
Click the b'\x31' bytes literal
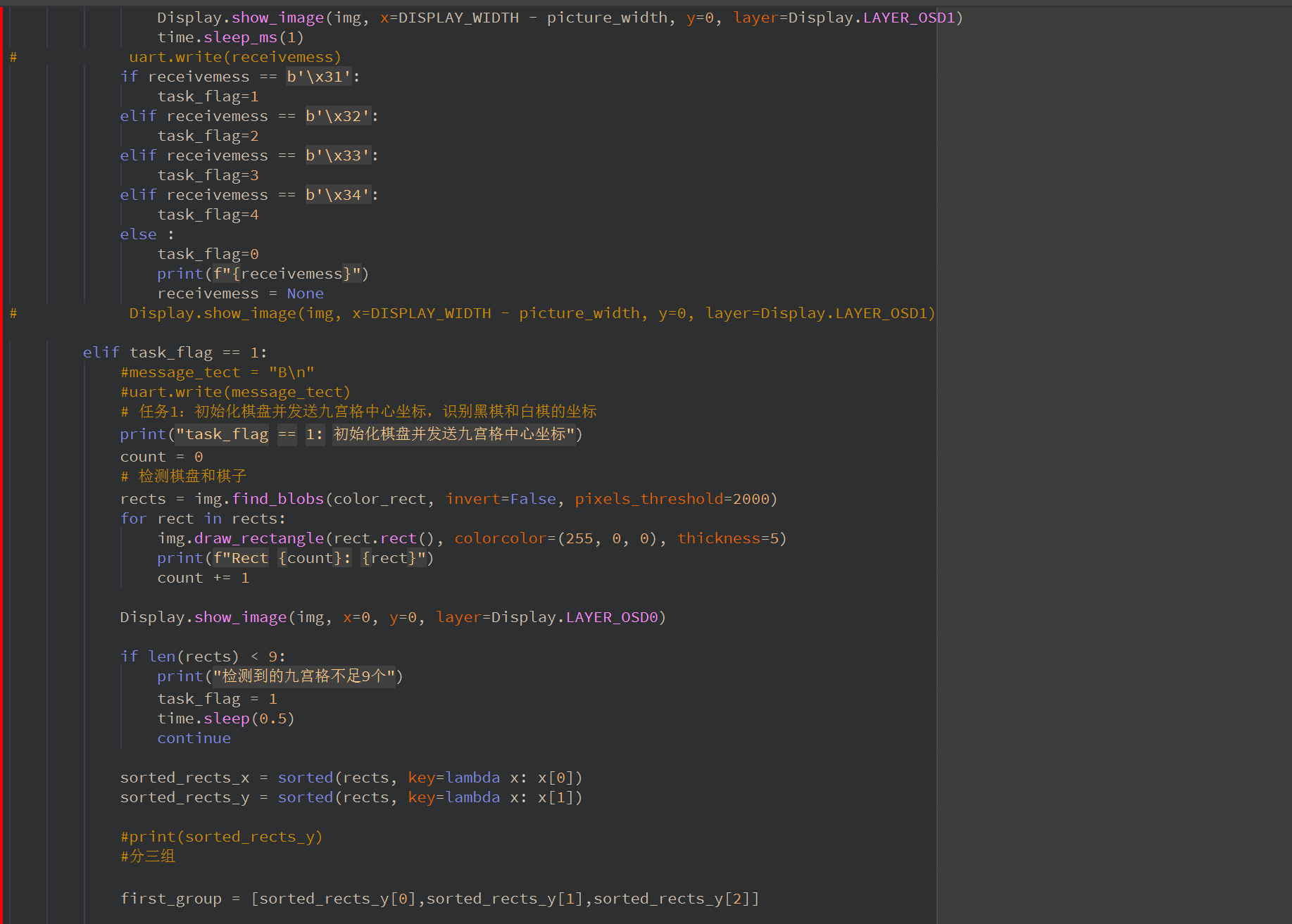pos(318,77)
